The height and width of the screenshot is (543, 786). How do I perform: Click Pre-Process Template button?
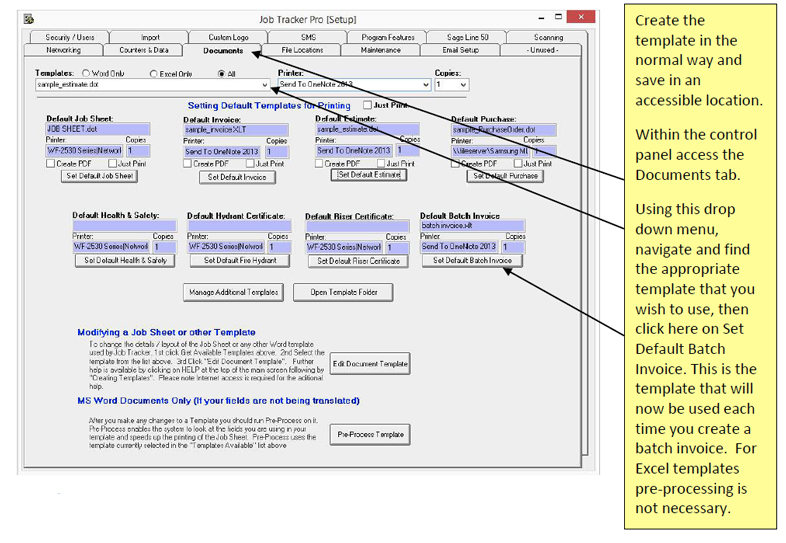point(370,435)
